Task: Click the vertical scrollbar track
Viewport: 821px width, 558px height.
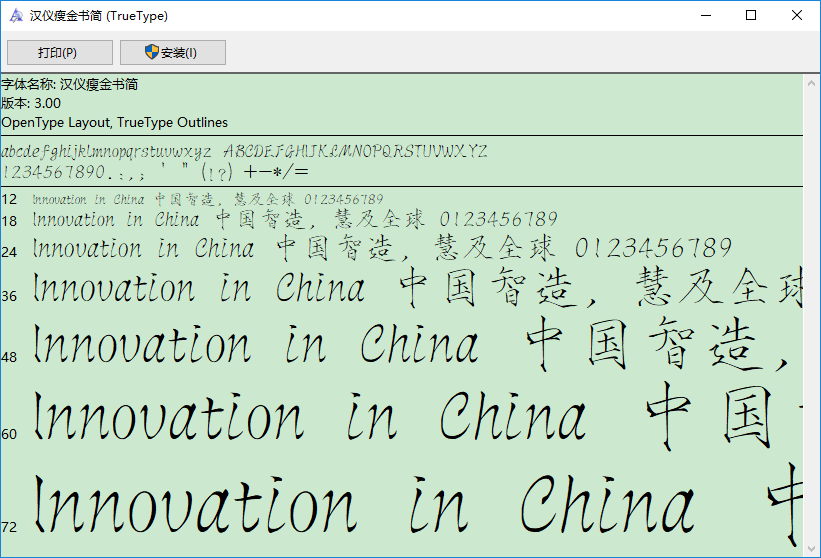Action: (x=812, y=316)
